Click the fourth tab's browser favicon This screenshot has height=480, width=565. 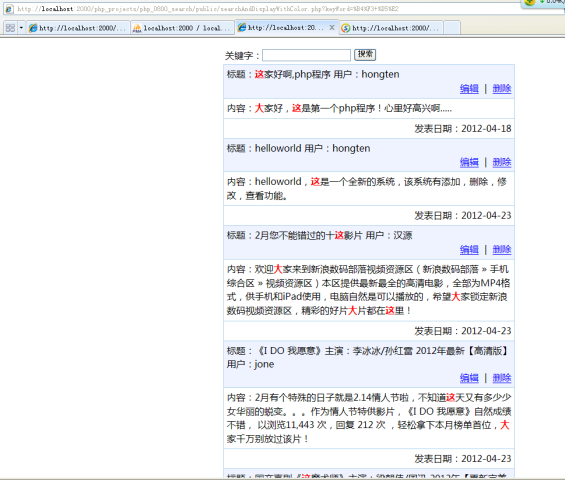click(x=346, y=28)
